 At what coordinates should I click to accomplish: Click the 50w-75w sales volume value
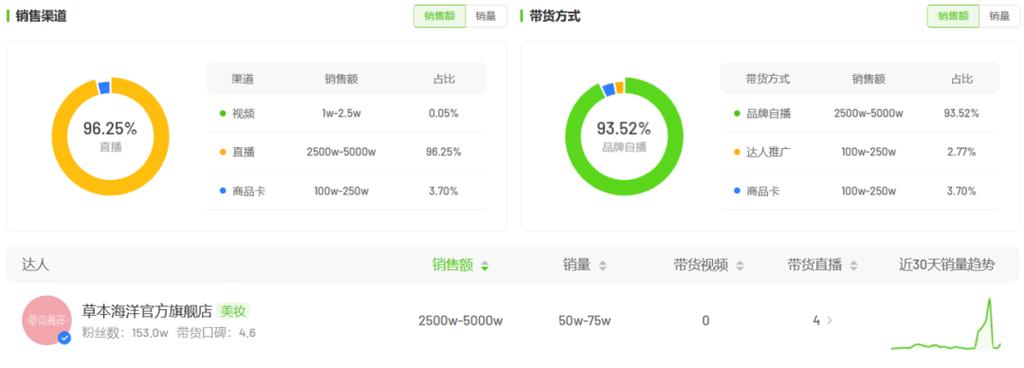(584, 320)
